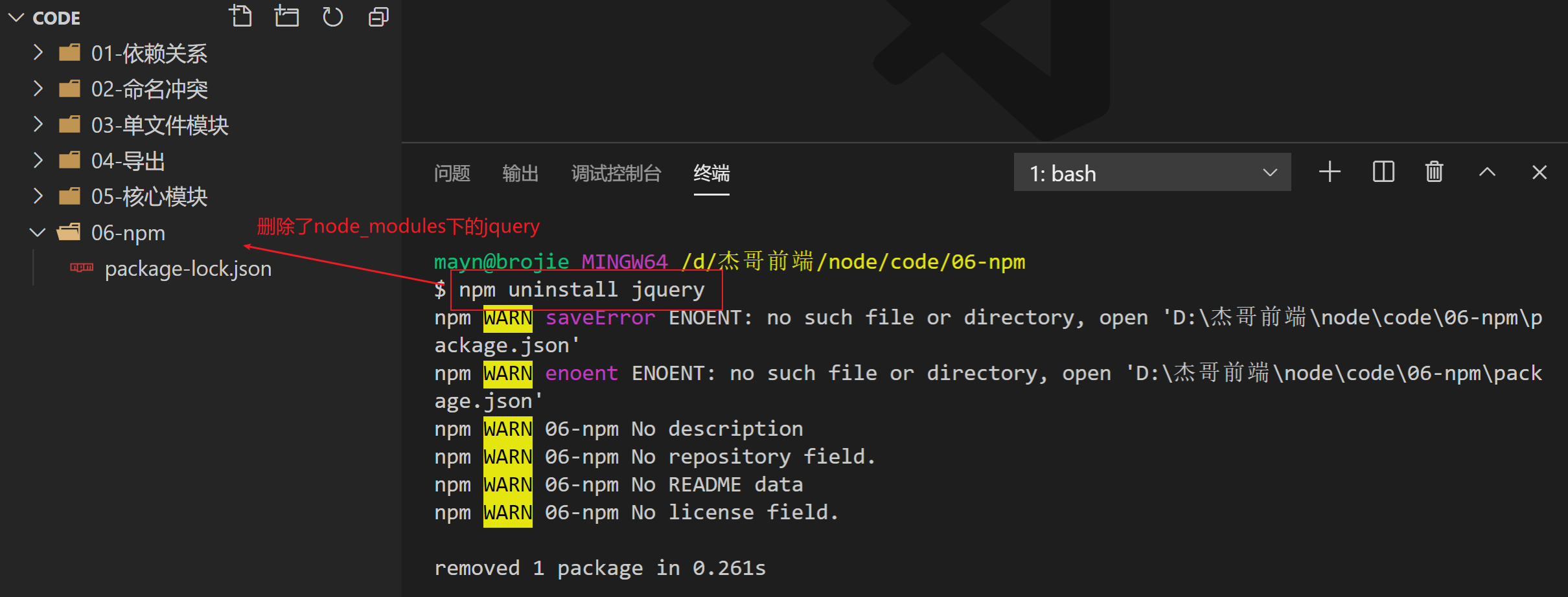
Task: Click the 'npm uninstall jquery' command text
Action: (582, 289)
